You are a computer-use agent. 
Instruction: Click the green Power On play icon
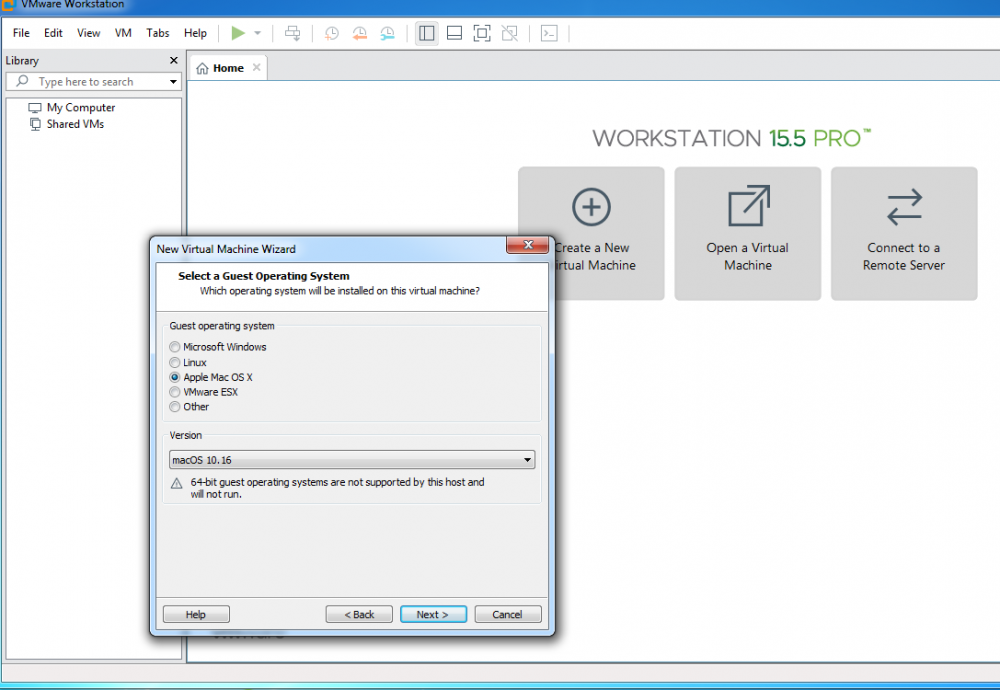point(238,33)
